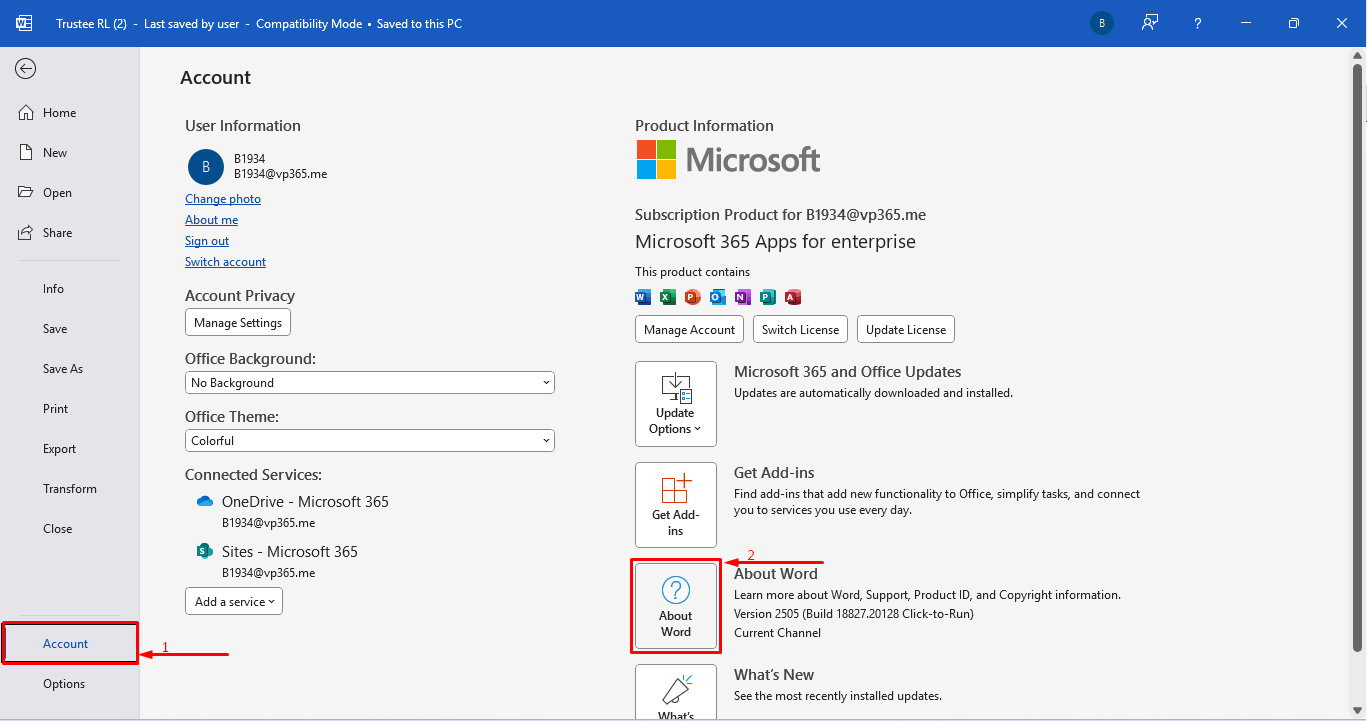Viewport: 1367px width, 721px height.
Task: Expand the Update Options dropdown button
Action: (676, 404)
